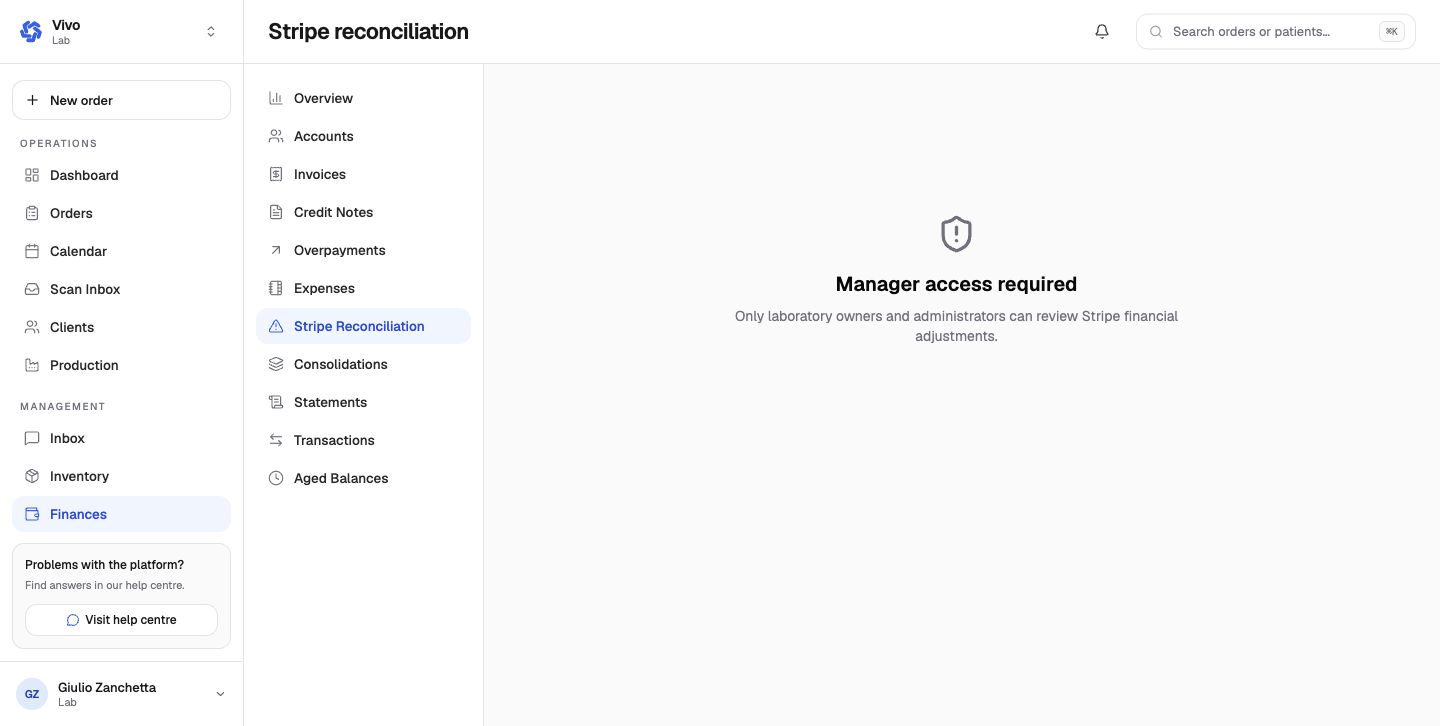Click the Stripe reconciliation page title
Screen dimensions: 1440x726
click(368, 31)
